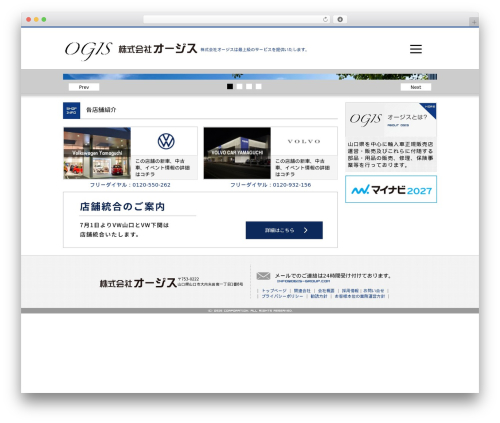Select the first (black) slide indicator
This screenshot has width=500, height=423.
tap(230, 86)
